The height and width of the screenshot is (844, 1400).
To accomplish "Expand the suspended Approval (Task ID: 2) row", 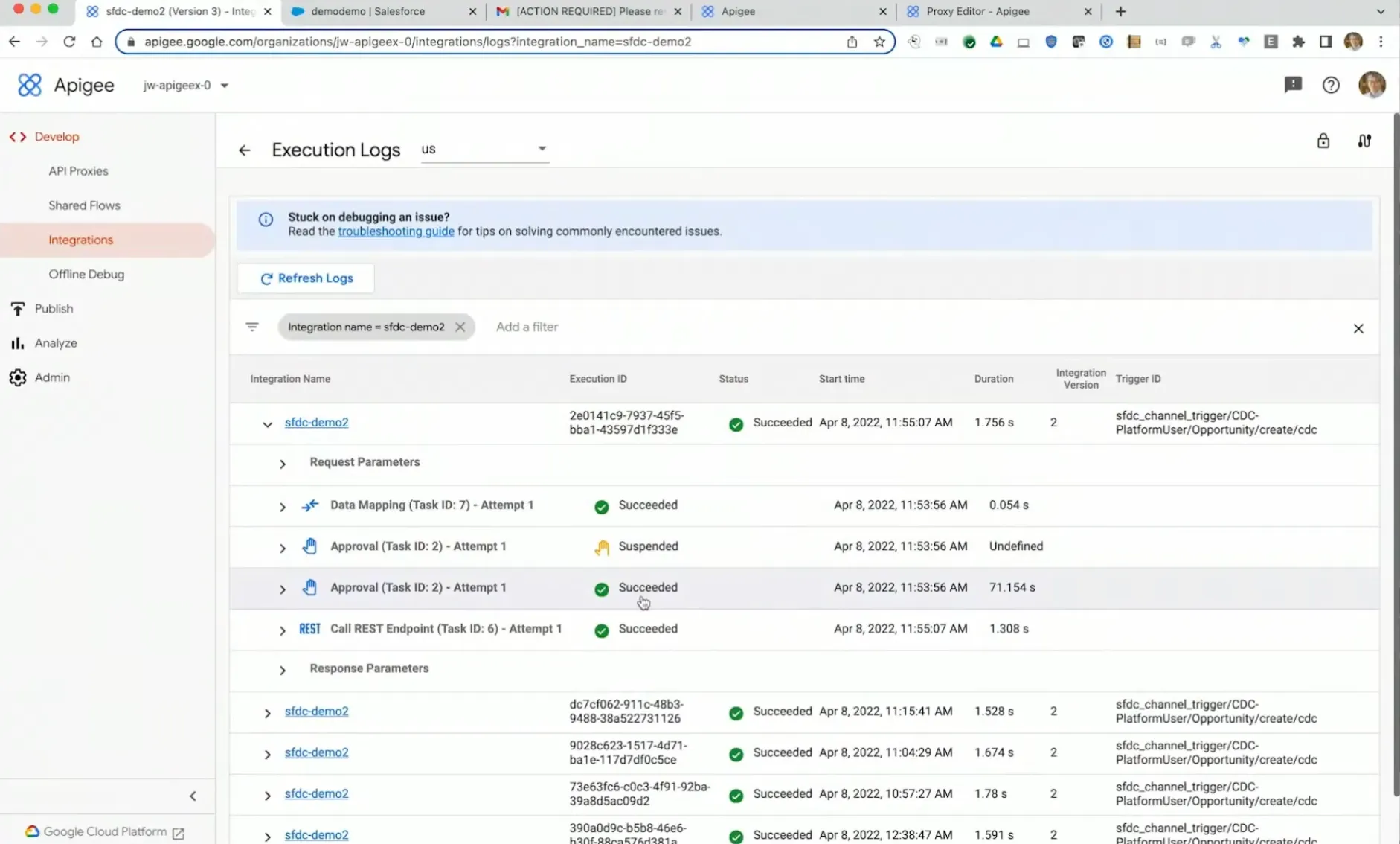I will pyautogui.click(x=282, y=548).
